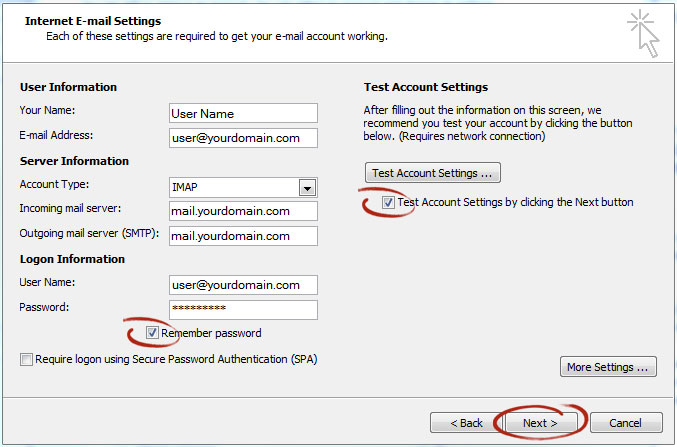Focus the logon User Name field
677x447 pixels.
point(243,285)
